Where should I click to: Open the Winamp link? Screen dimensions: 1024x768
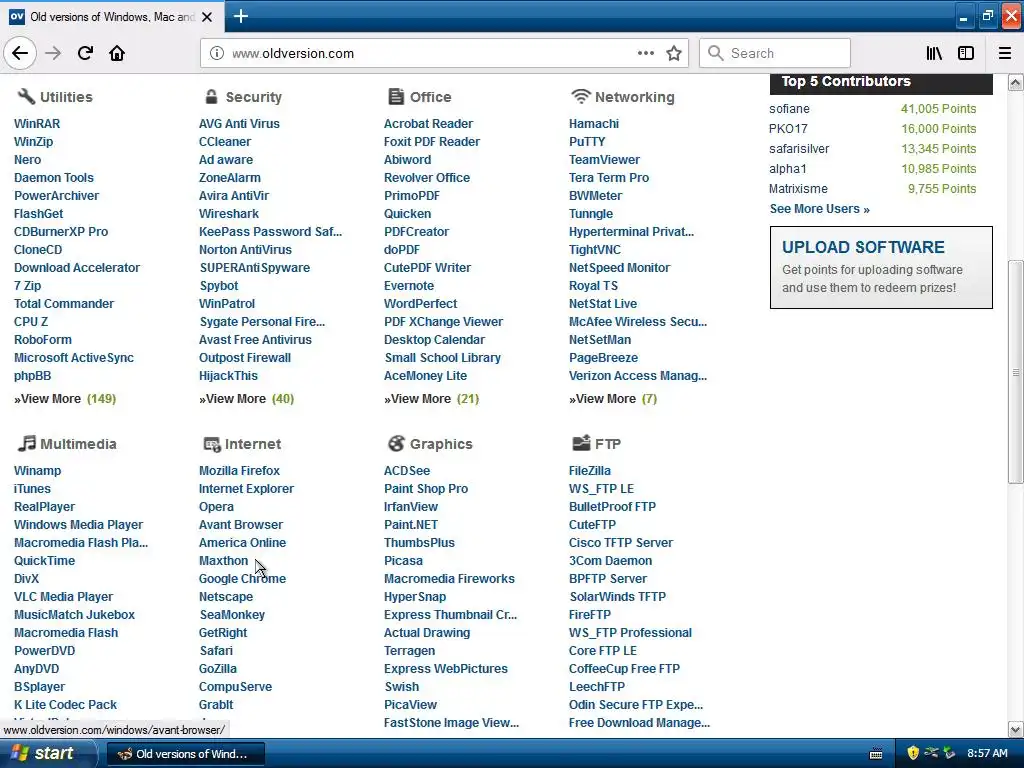[x=37, y=470]
